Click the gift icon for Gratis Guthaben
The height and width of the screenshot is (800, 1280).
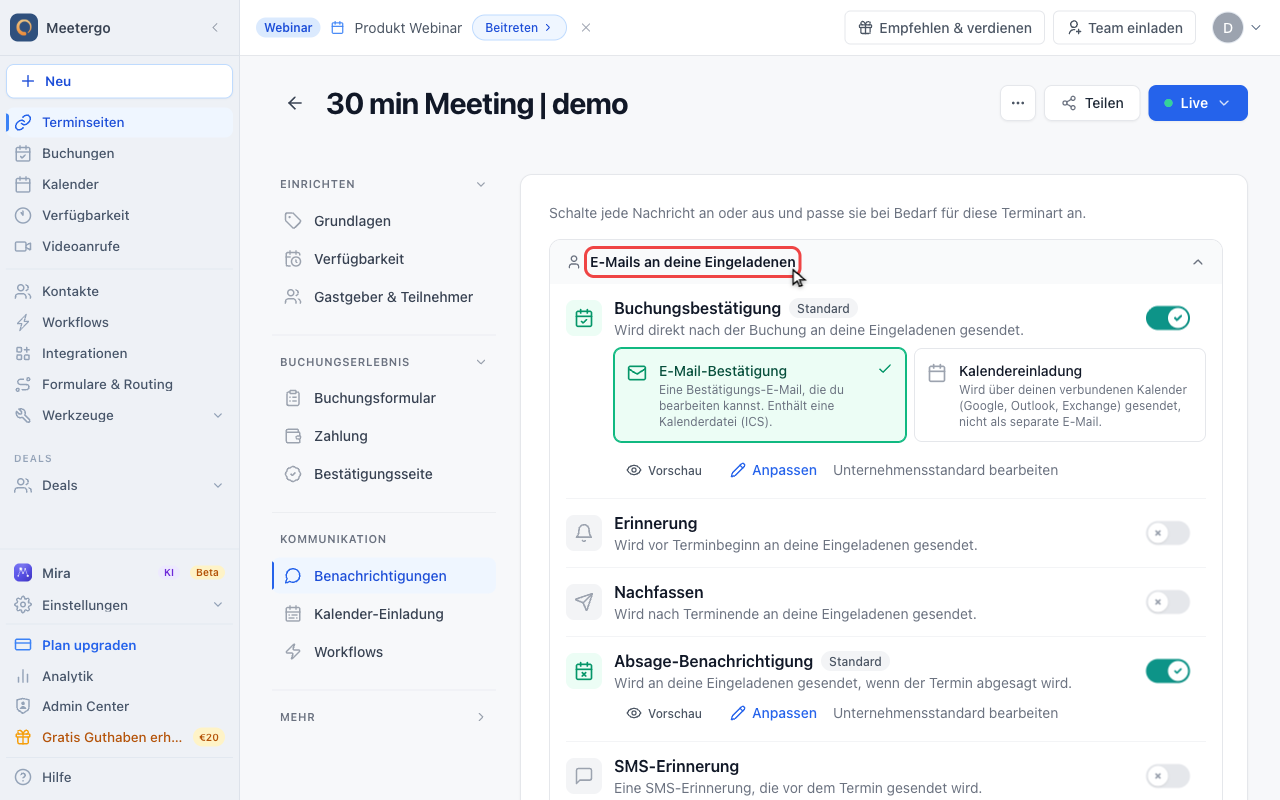click(23, 737)
